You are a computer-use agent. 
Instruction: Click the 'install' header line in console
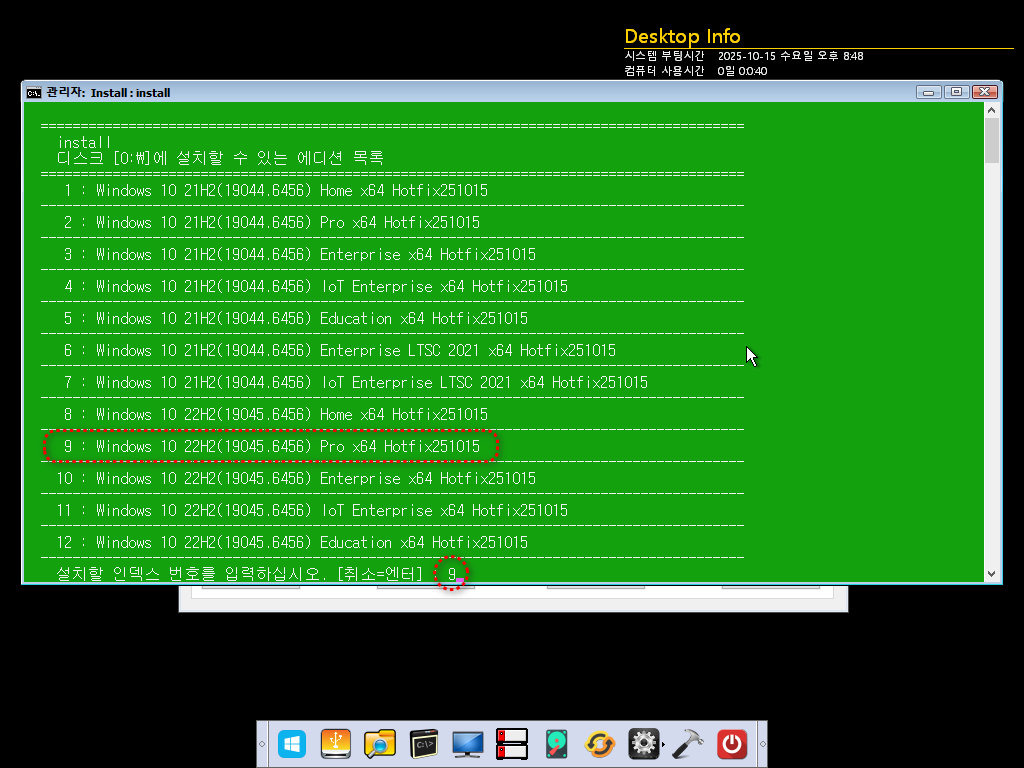pos(84,142)
